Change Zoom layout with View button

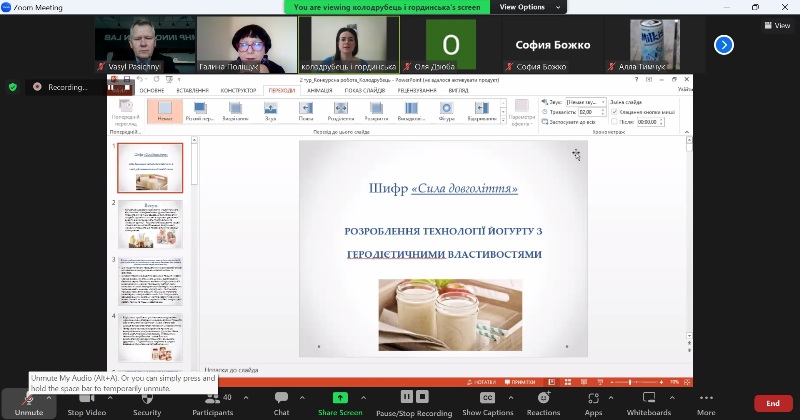pyautogui.click(x=778, y=25)
